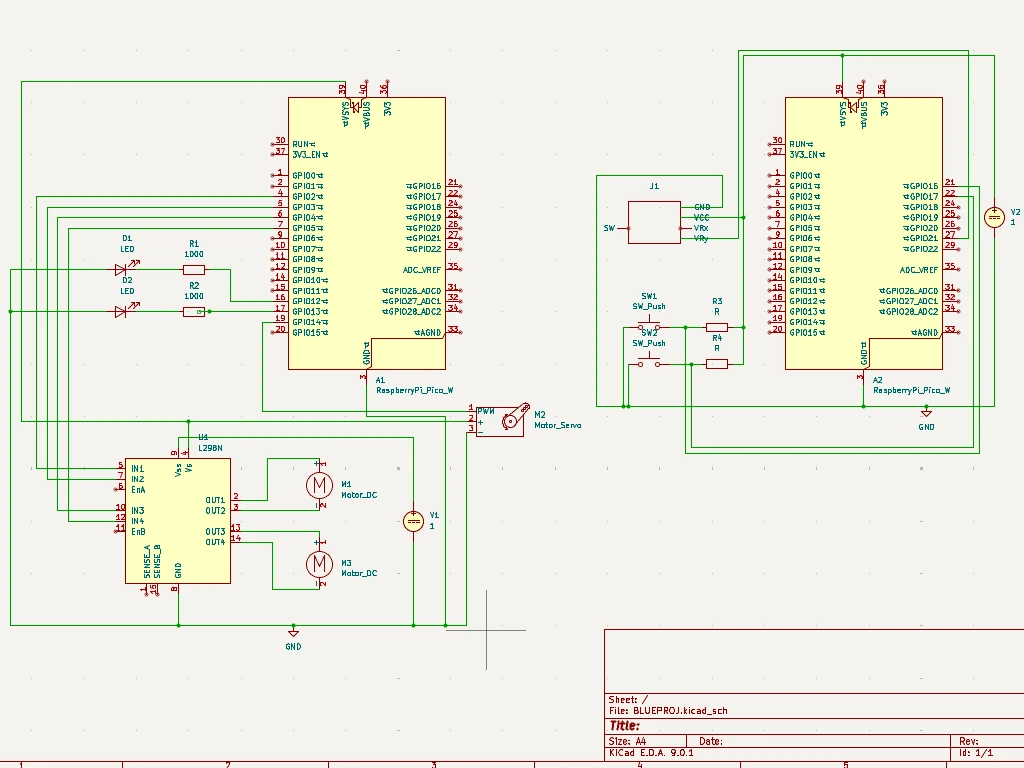Screen dimensions: 1024x768
Task: Select the GND power symbol below L298N circuit
Action: pos(293,632)
